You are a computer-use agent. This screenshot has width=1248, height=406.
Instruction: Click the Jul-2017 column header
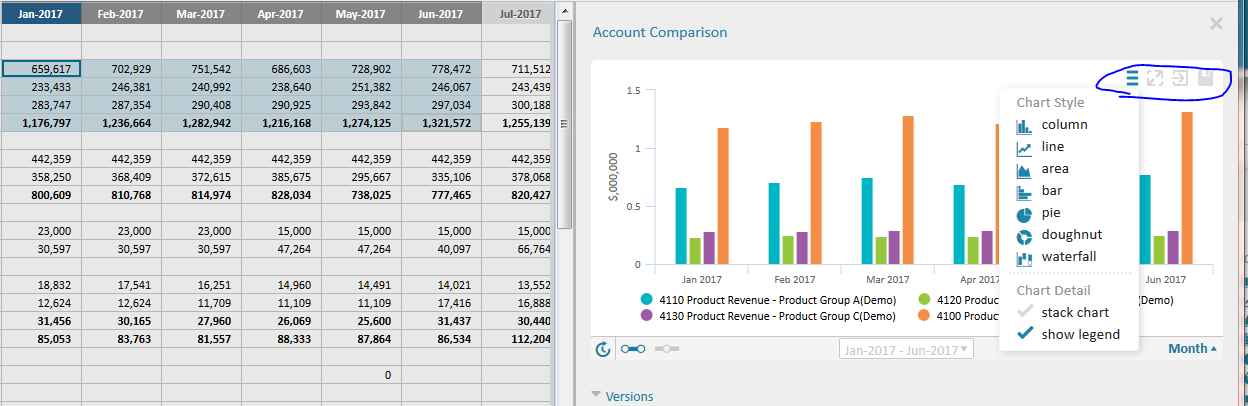pyautogui.click(x=517, y=14)
